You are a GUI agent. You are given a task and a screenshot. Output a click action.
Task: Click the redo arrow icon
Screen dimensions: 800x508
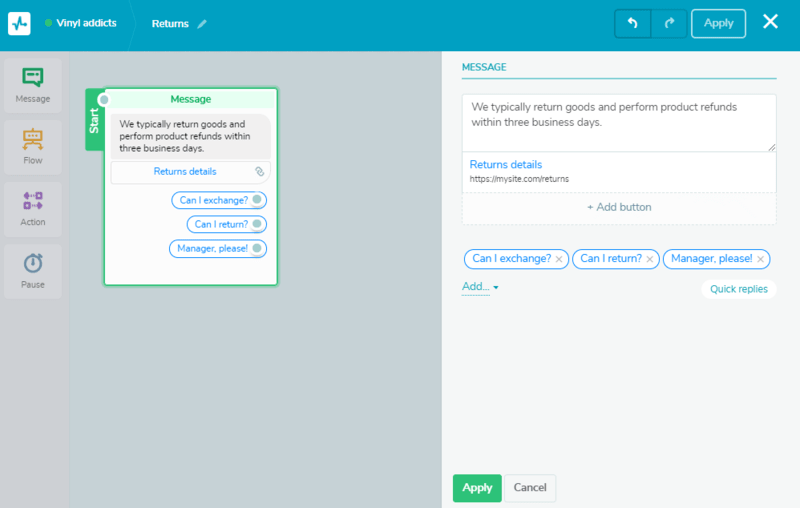coord(669,23)
